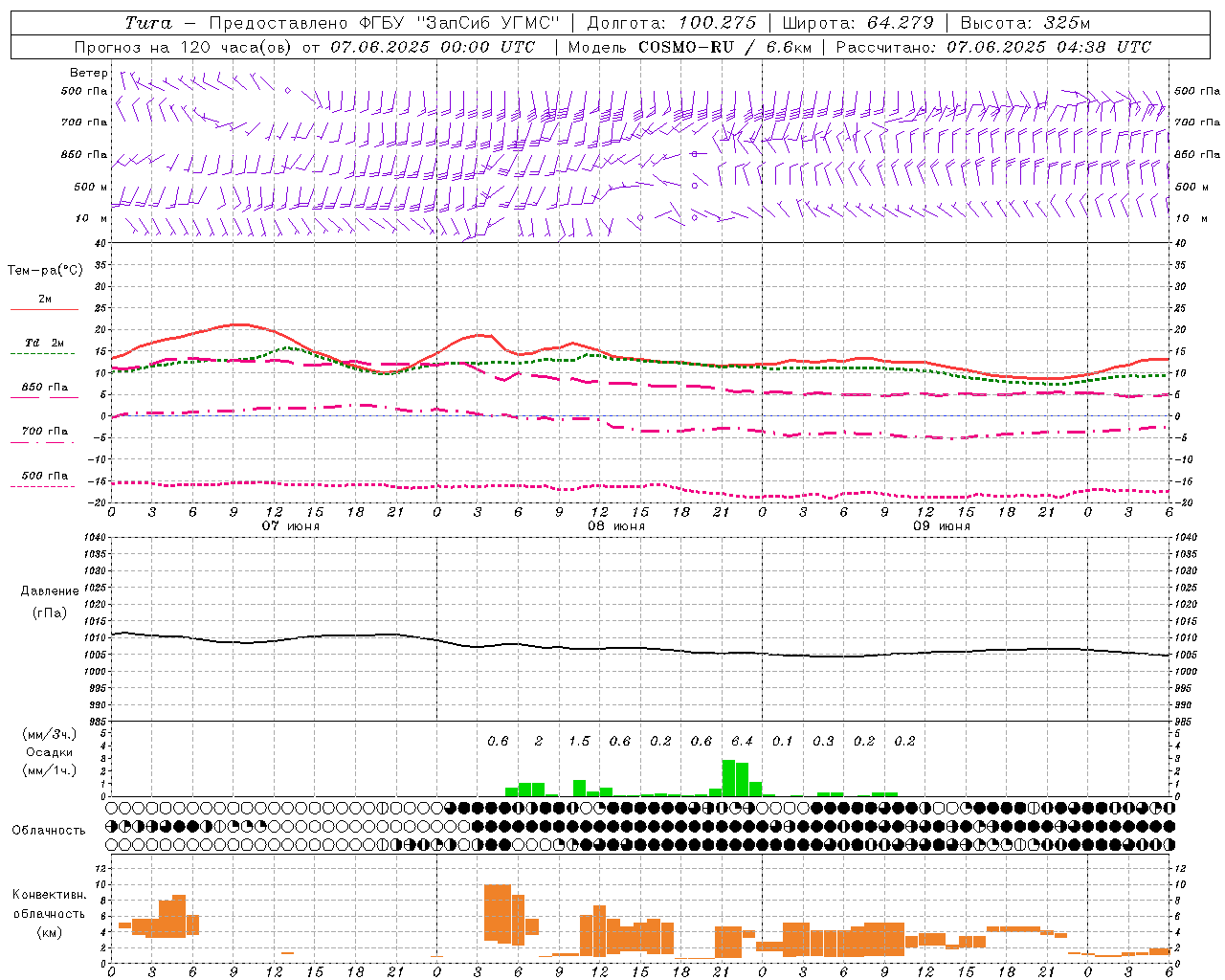Image resolution: width=1225 pixels, height=980 pixels.
Task: Click the "09 июня" date label
Action: [942, 526]
